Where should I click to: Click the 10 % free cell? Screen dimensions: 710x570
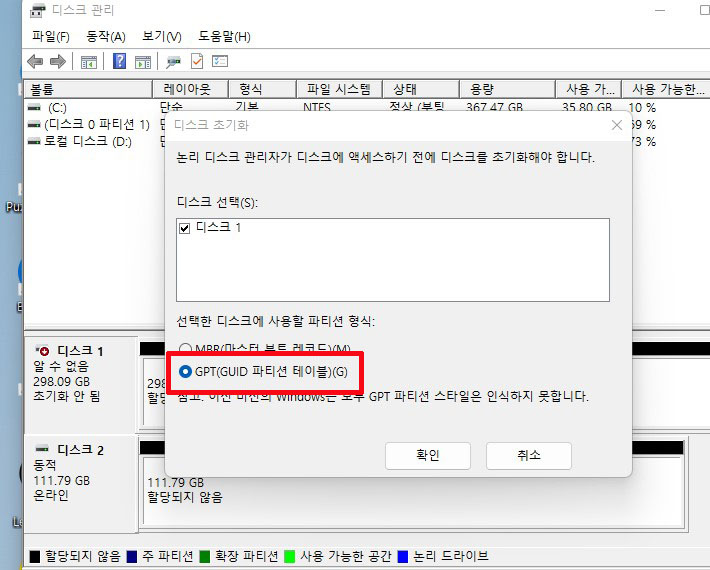(x=643, y=108)
